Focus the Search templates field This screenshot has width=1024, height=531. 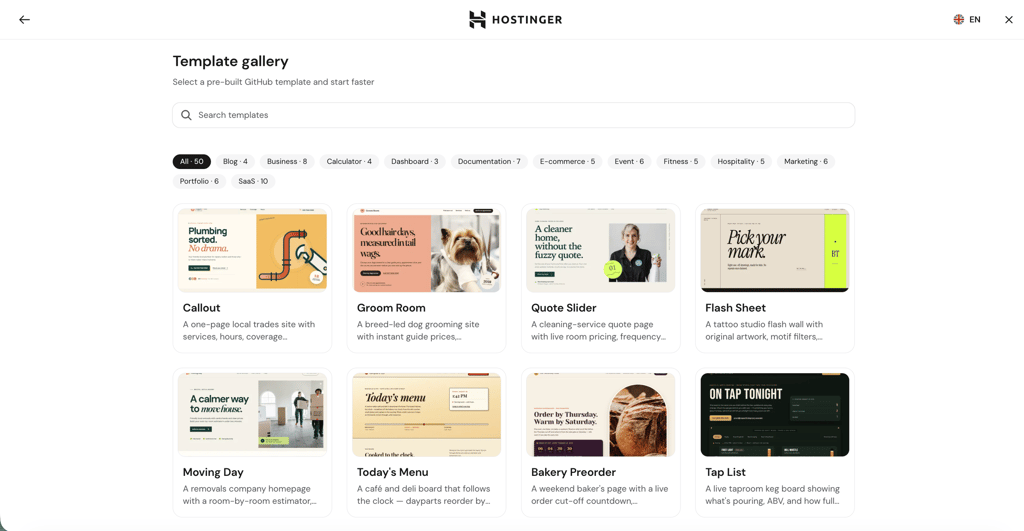click(x=513, y=115)
